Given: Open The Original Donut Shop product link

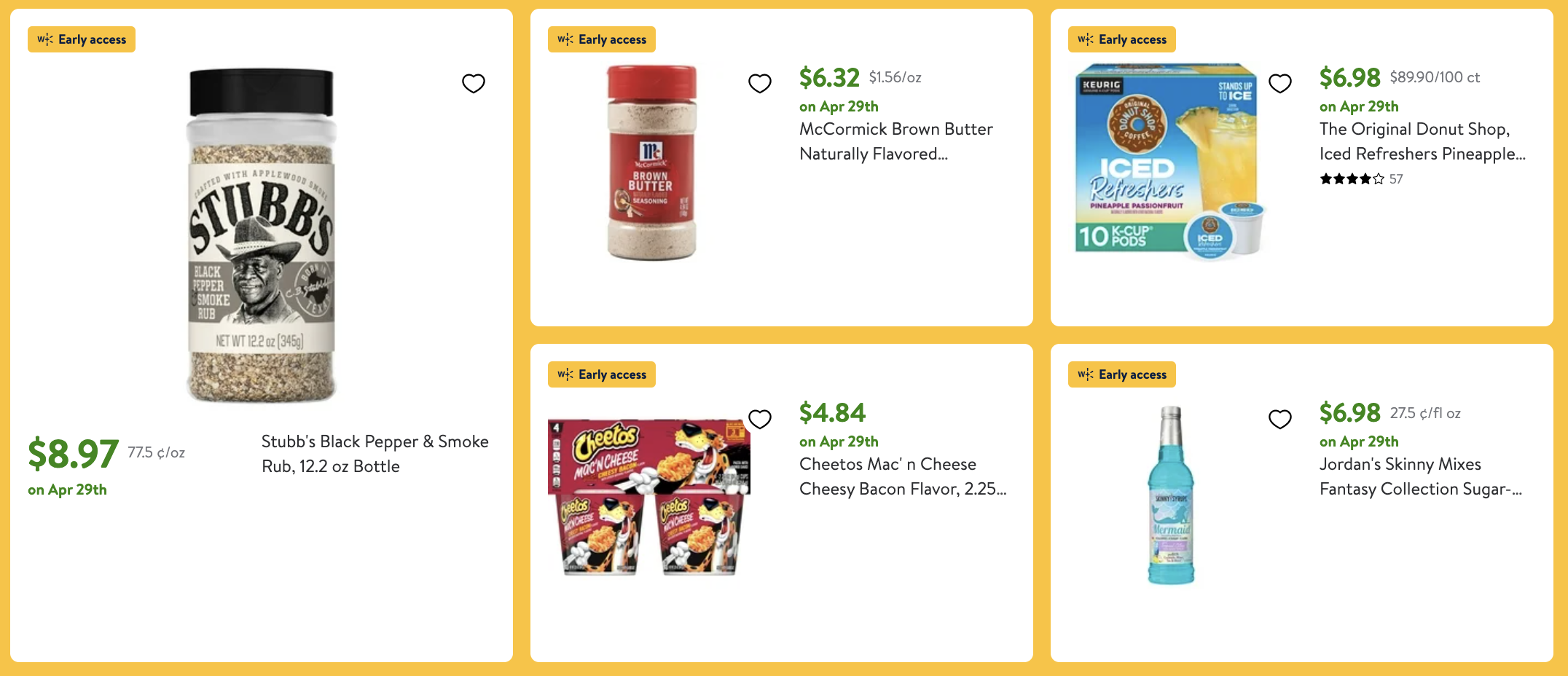Looking at the screenshot, I should click(1422, 141).
